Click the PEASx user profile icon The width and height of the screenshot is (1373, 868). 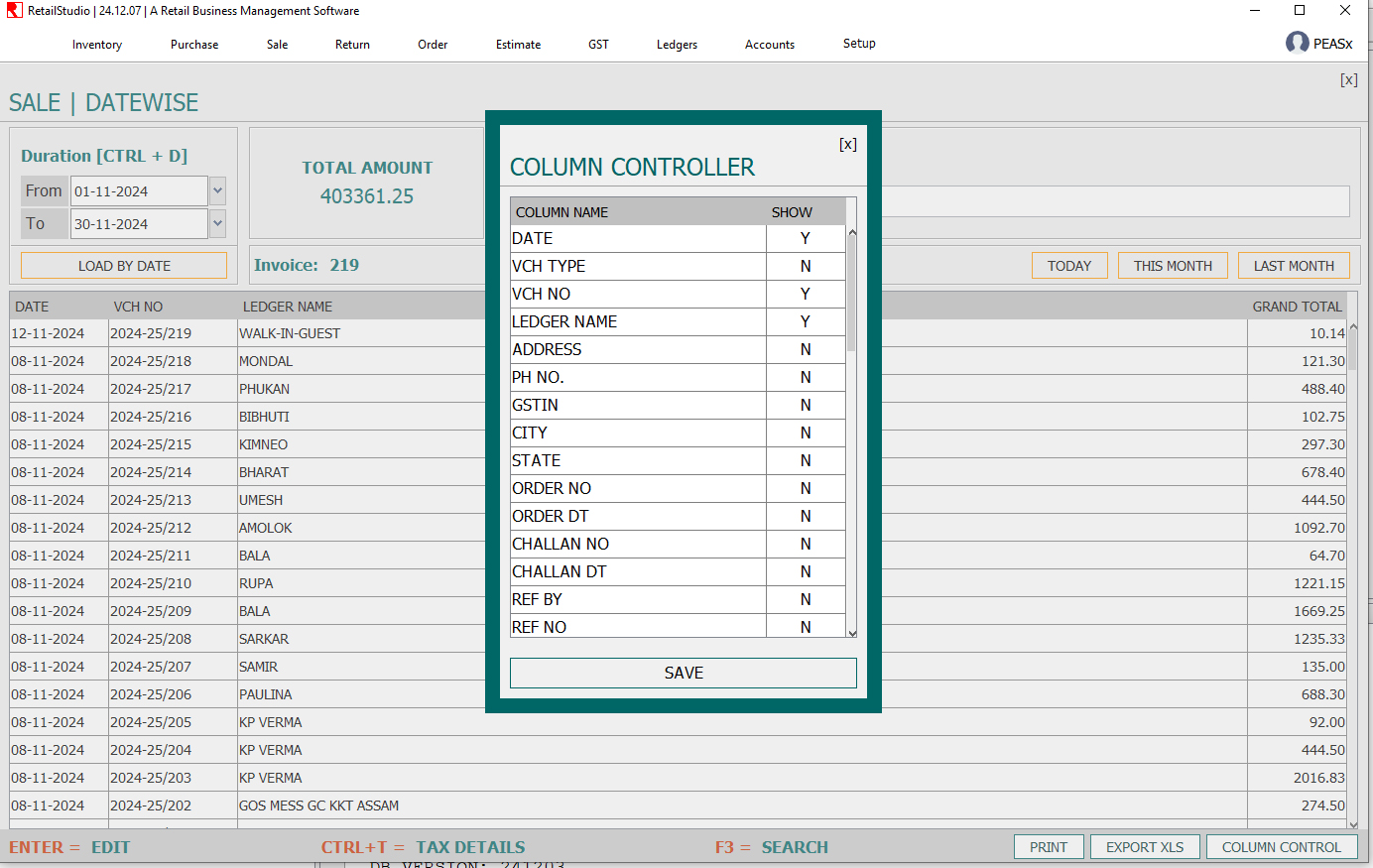pos(1297,43)
